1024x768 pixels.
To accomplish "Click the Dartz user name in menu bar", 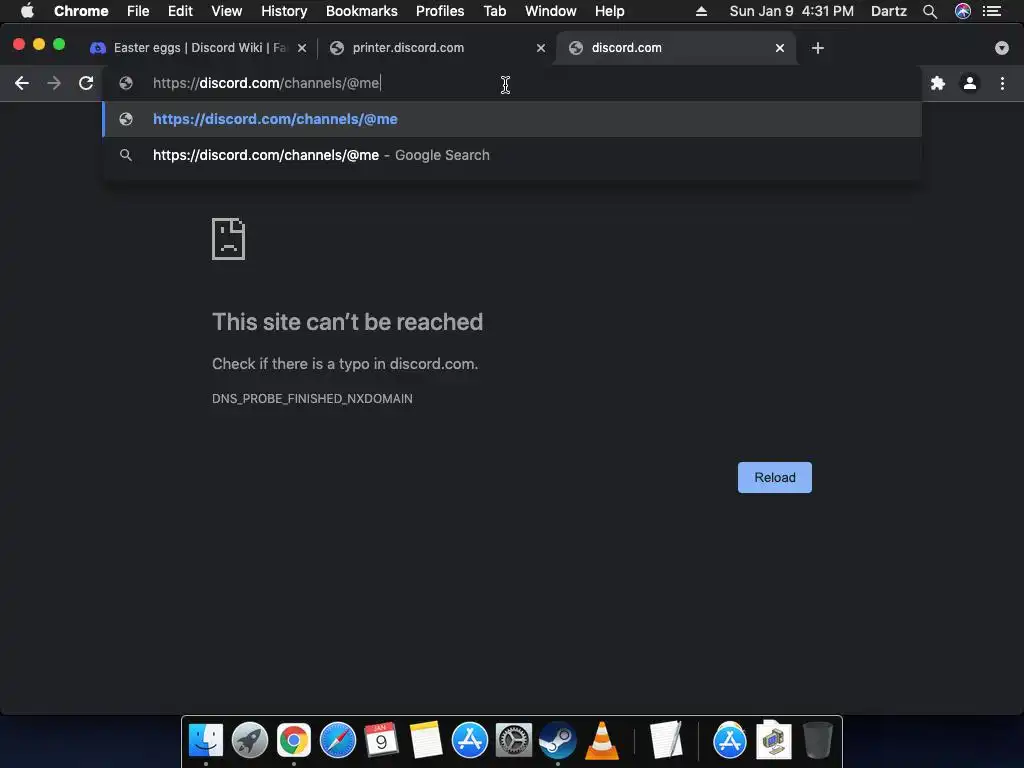I will 889,11.
